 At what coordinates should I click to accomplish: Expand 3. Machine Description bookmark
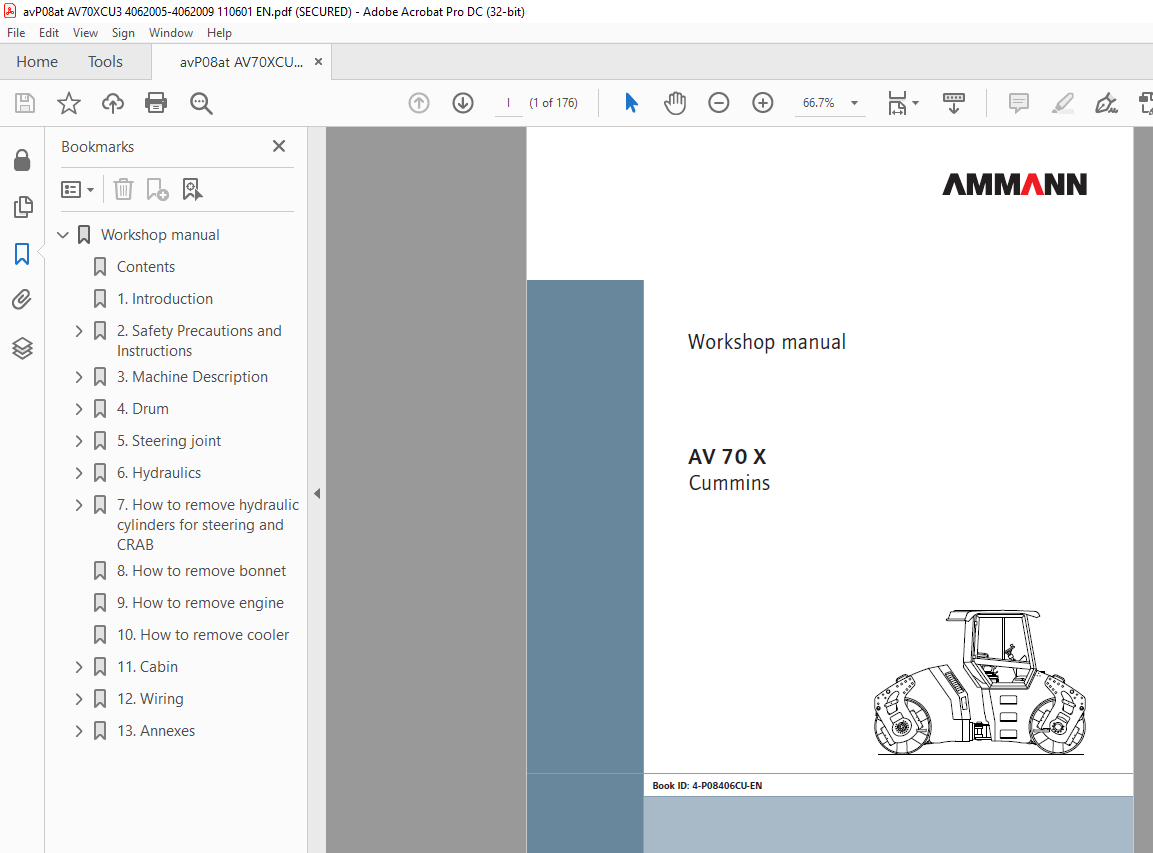point(79,377)
